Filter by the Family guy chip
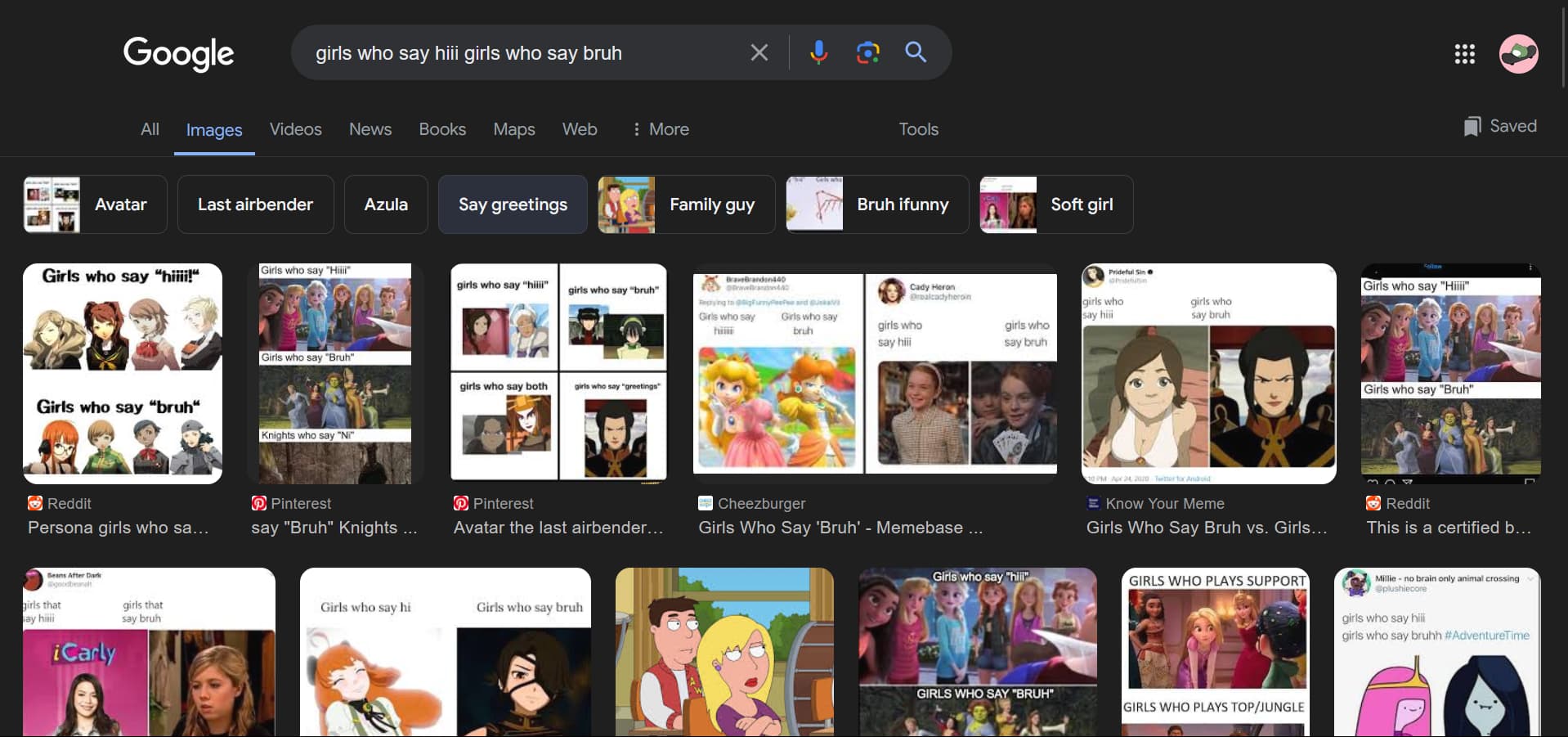 (x=686, y=204)
